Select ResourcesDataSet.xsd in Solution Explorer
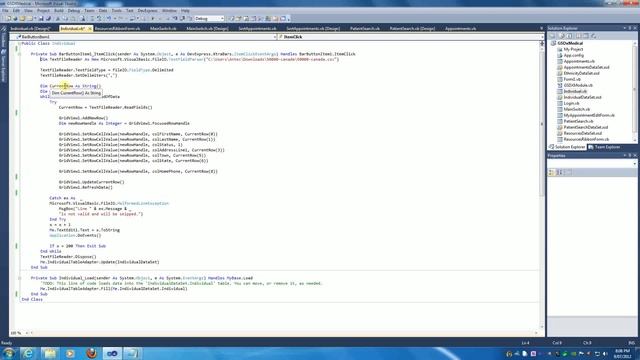The width and height of the screenshot is (640, 360). point(582,133)
